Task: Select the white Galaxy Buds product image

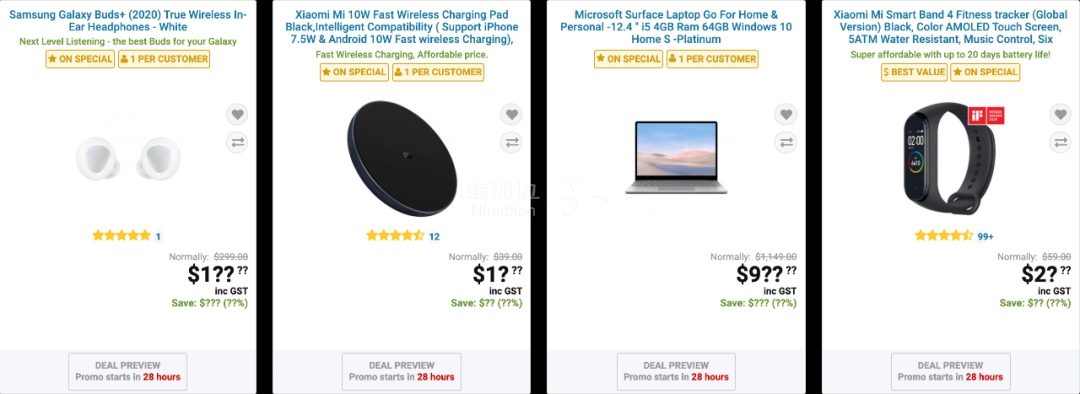Action: click(128, 156)
